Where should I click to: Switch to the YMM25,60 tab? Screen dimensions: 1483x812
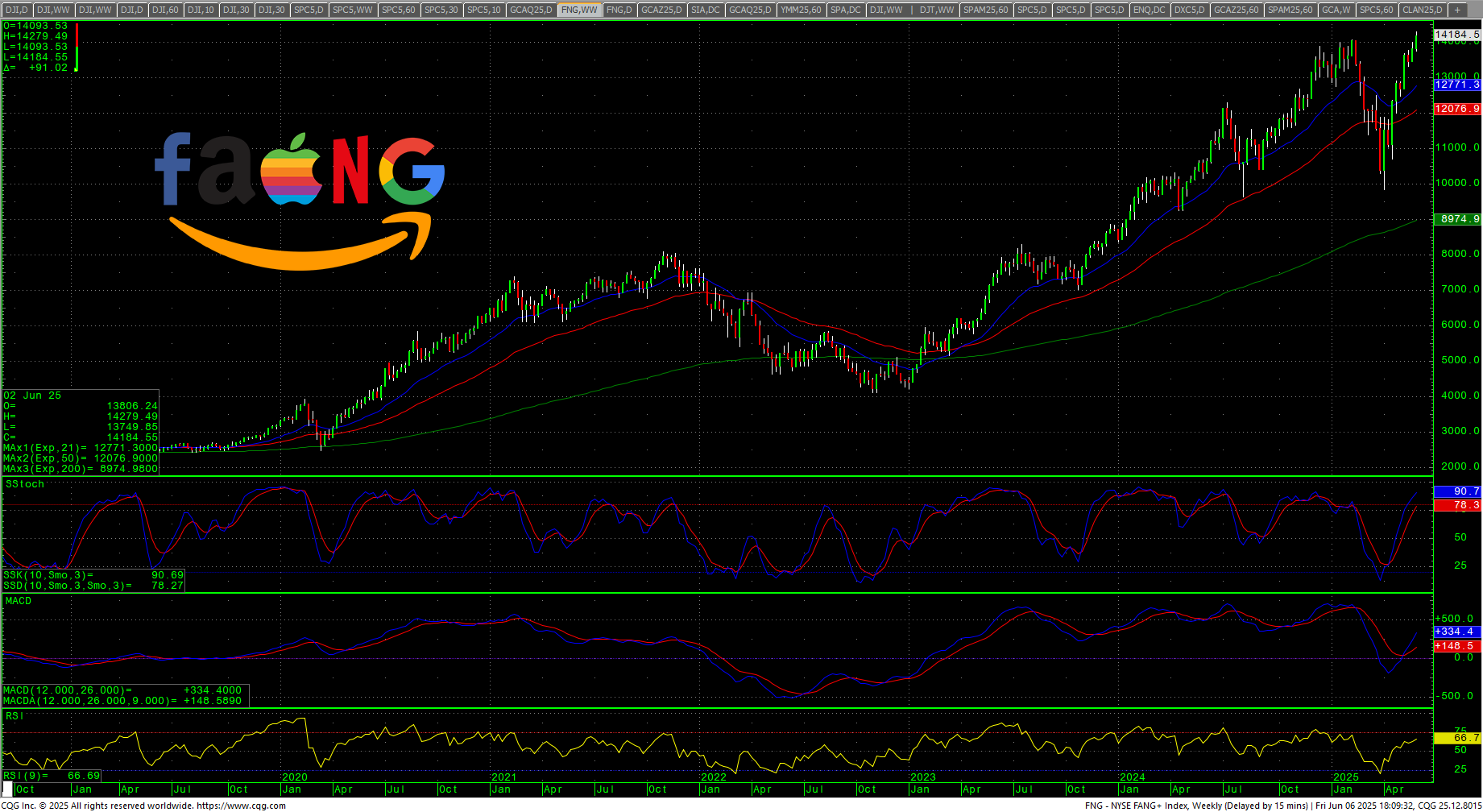click(802, 10)
